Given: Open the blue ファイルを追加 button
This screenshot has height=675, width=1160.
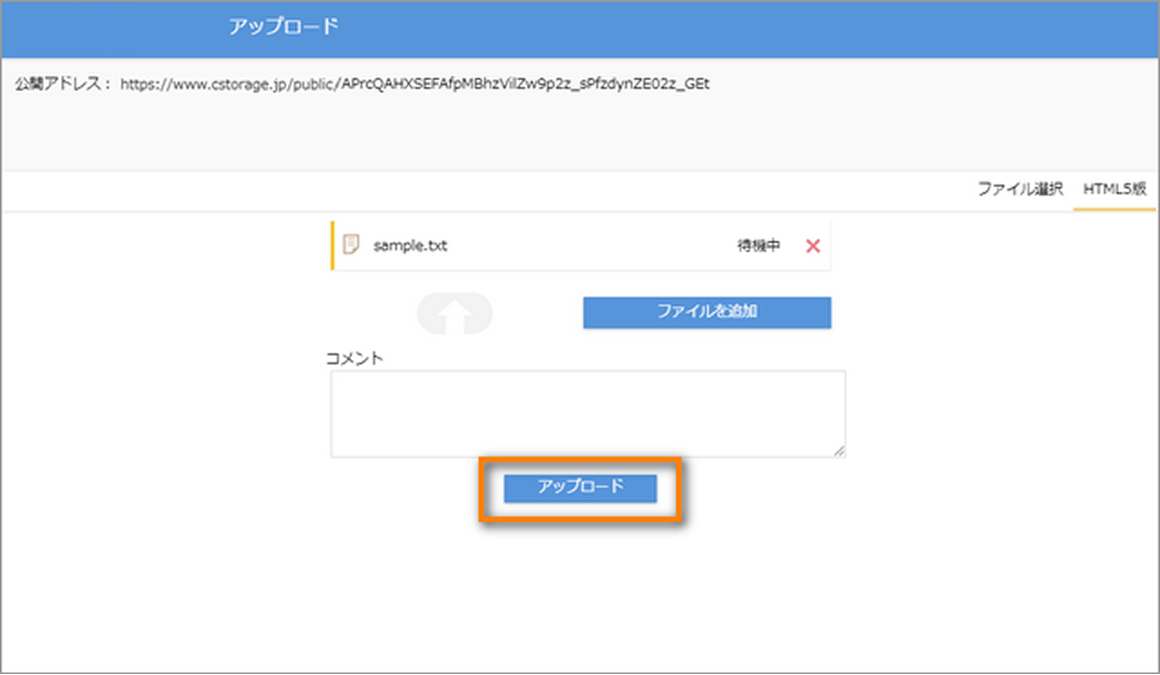Looking at the screenshot, I should (706, 312).
